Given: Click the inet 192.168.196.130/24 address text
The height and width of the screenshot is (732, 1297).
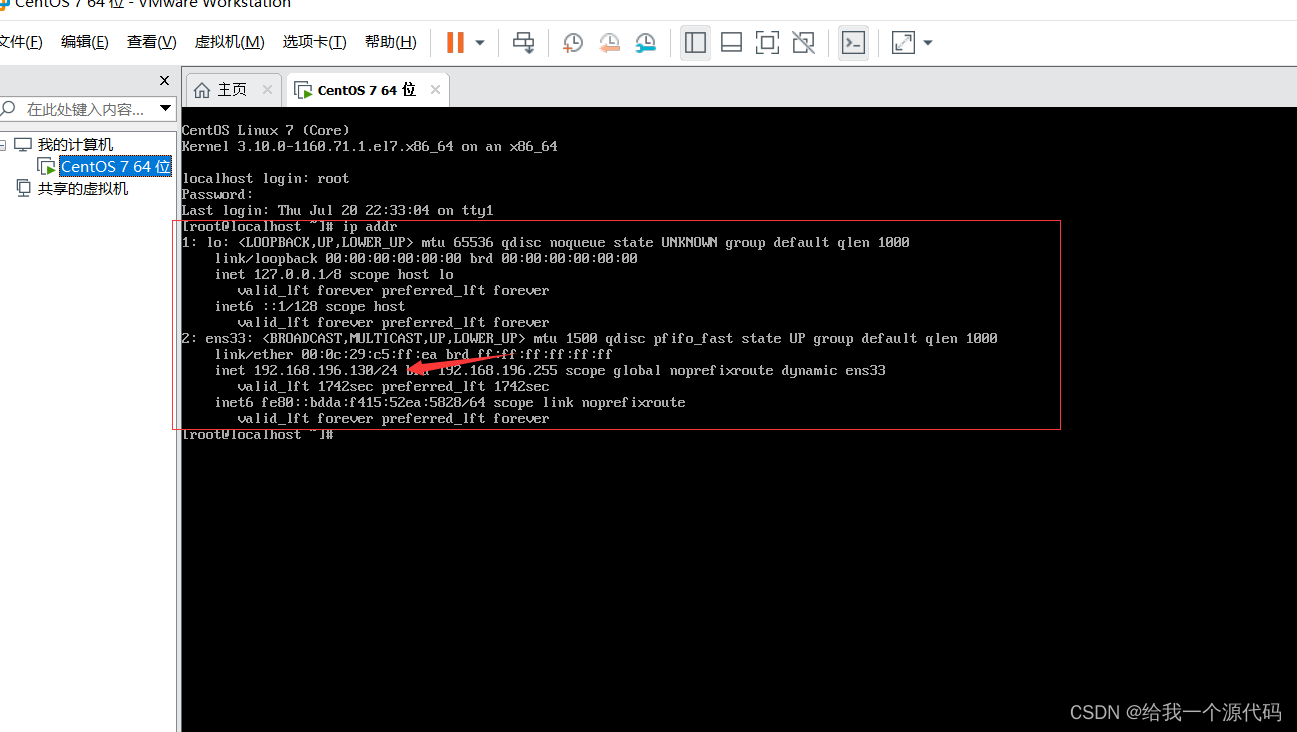Looking at the screenshot, I should [305, 371].
